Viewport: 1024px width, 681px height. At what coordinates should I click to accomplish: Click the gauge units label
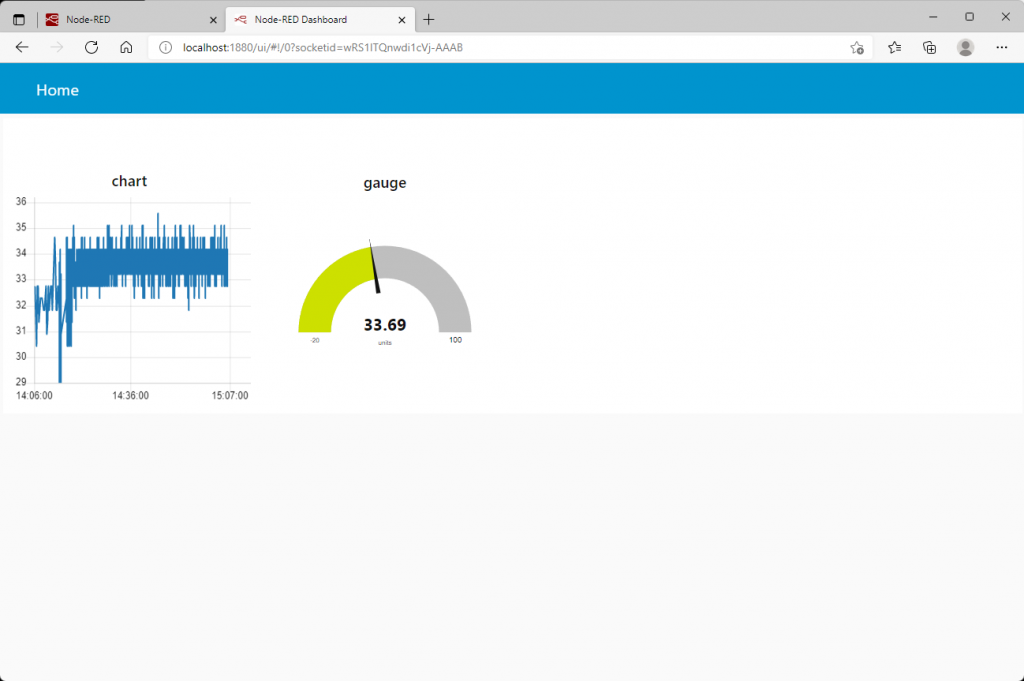pos(385,343)
